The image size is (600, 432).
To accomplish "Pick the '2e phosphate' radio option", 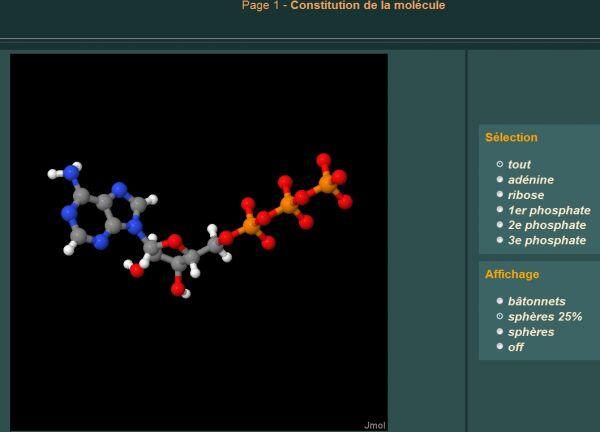I will click(500, 225).
